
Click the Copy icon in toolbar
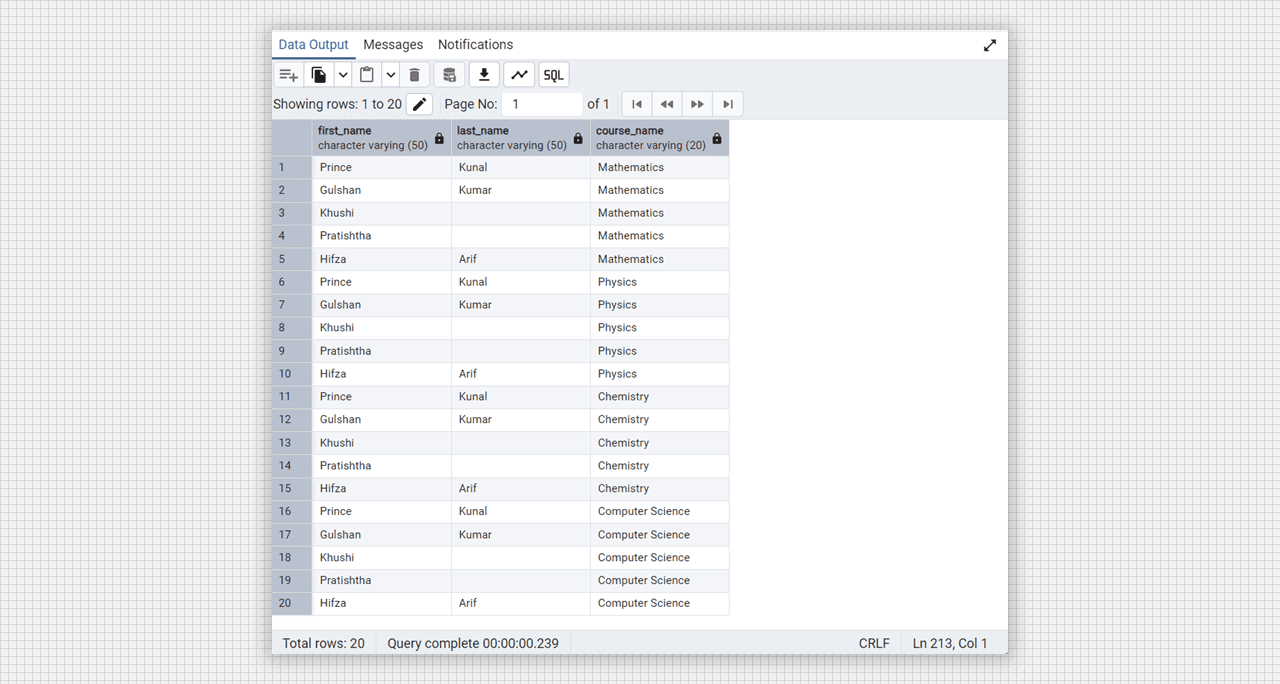319,75
